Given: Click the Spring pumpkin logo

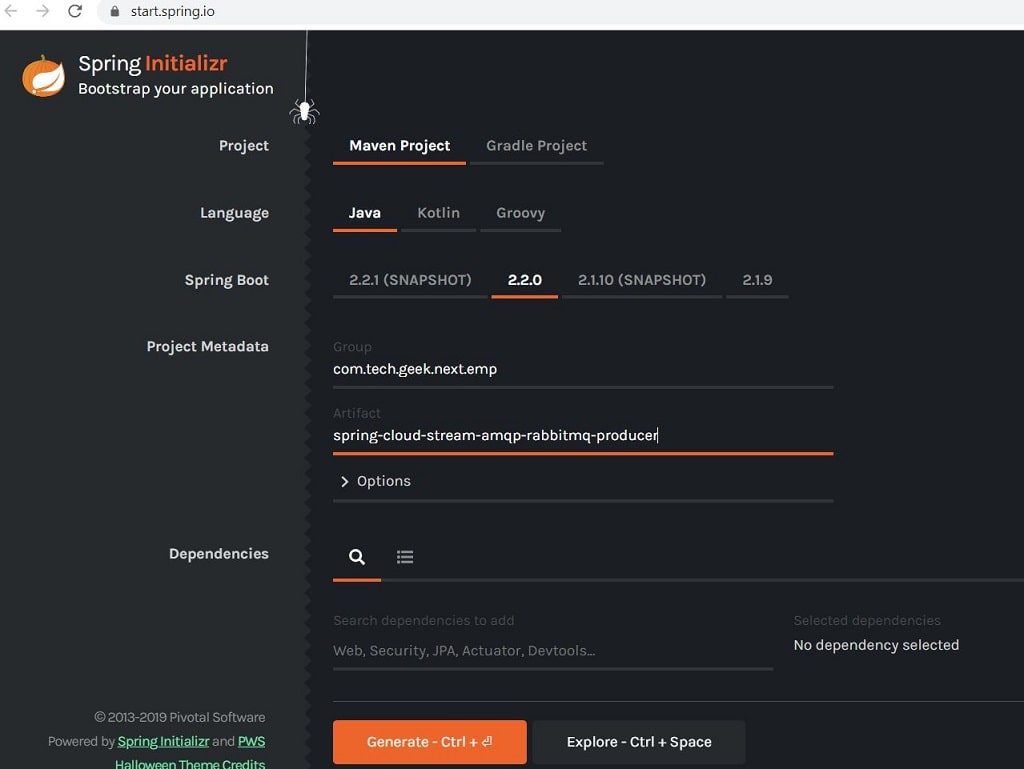Looking at the screenshot, I should click(x=43, y=76).
